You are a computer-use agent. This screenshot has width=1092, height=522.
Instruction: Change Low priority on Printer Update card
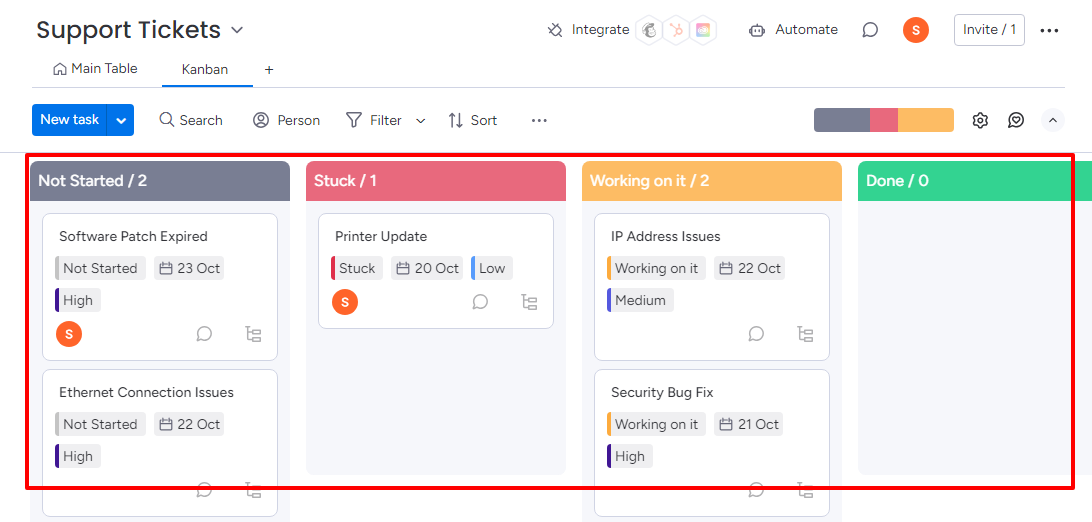[x=492, y=269]
